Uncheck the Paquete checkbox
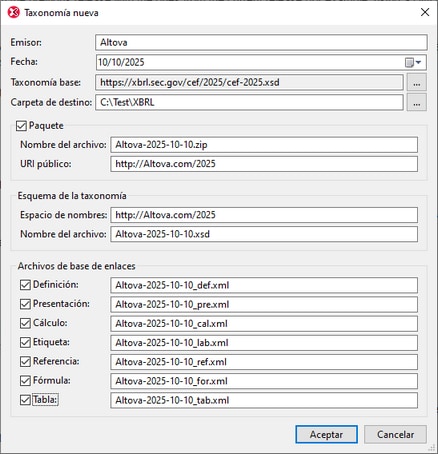The image size is (438, 454). 21,126
